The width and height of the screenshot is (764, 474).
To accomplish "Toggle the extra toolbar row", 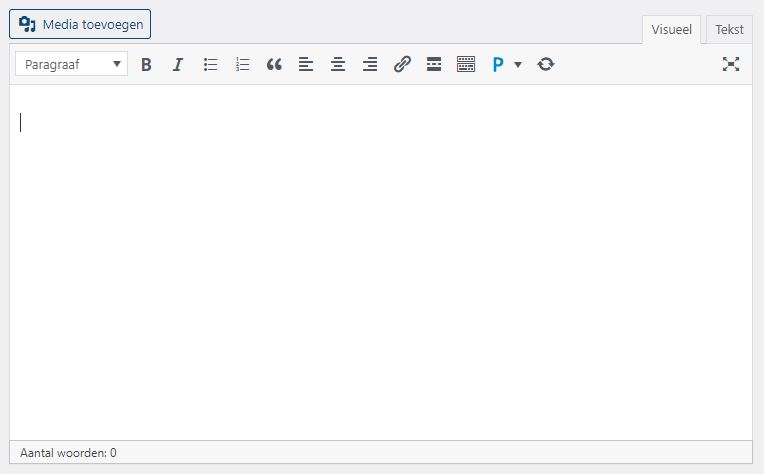I will [x=466, y=64].
